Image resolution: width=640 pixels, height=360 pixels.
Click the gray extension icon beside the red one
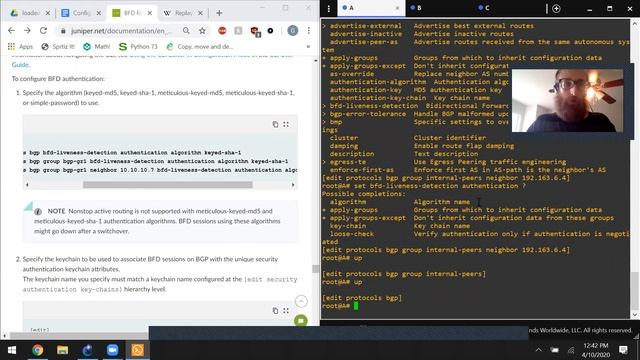238,31
